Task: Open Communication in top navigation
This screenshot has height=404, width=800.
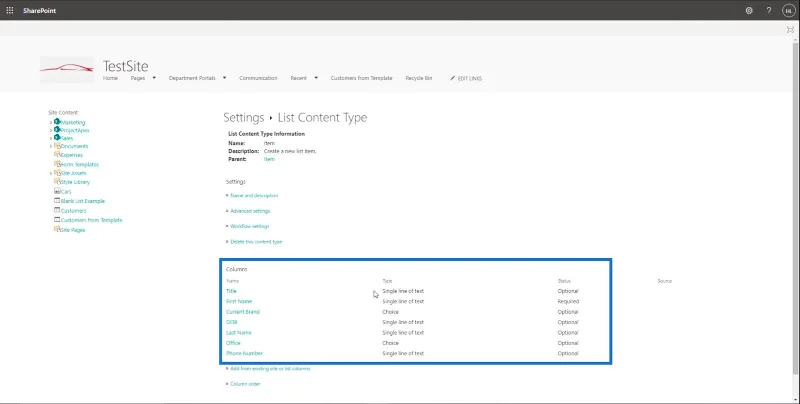Action: 258,78
